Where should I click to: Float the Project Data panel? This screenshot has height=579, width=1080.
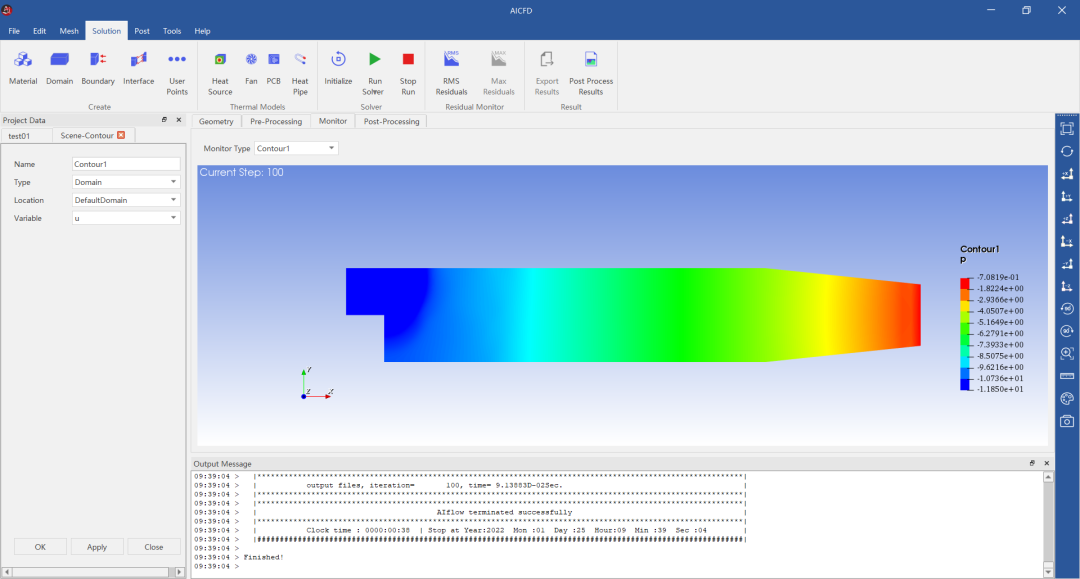click(x=165, y=120)
